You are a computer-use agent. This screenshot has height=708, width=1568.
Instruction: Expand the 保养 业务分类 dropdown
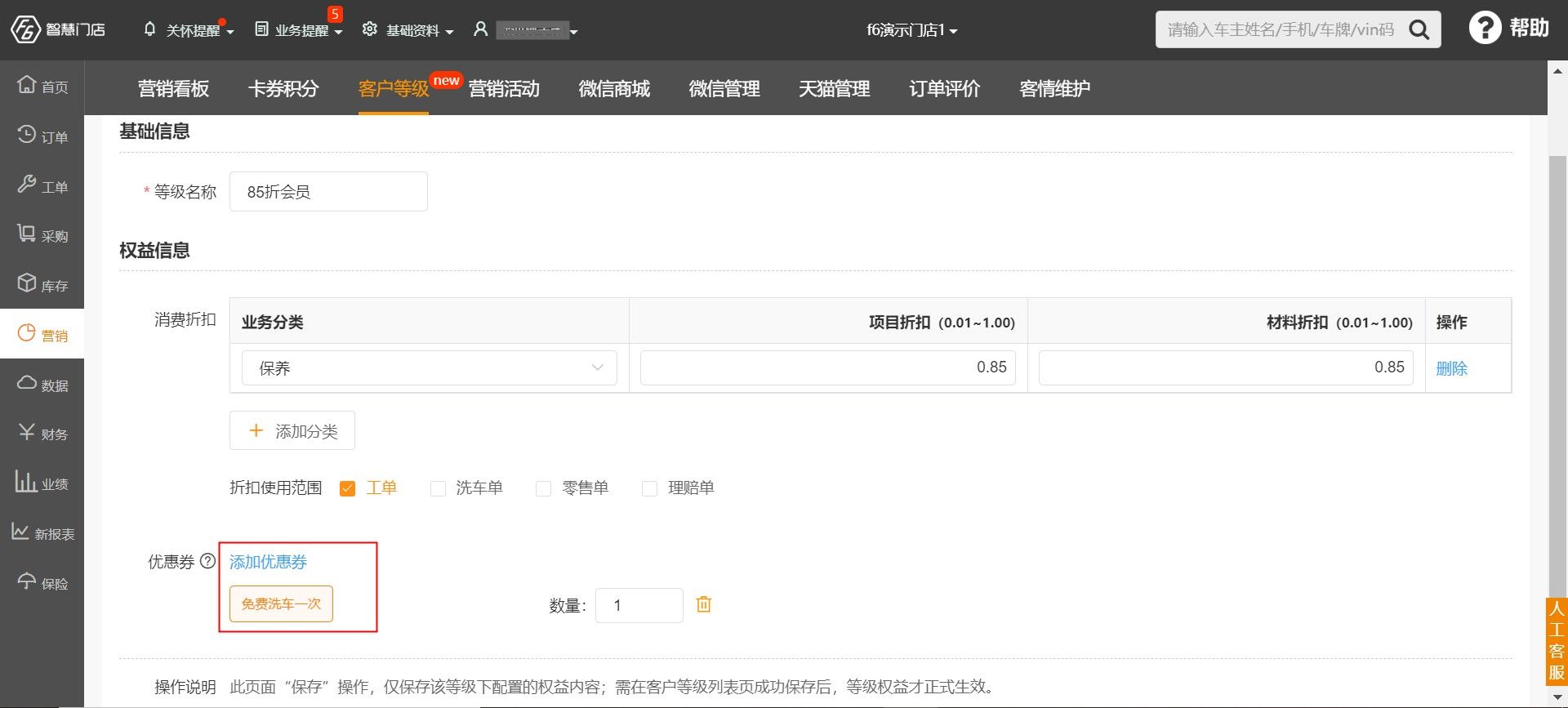coord(430,367)
